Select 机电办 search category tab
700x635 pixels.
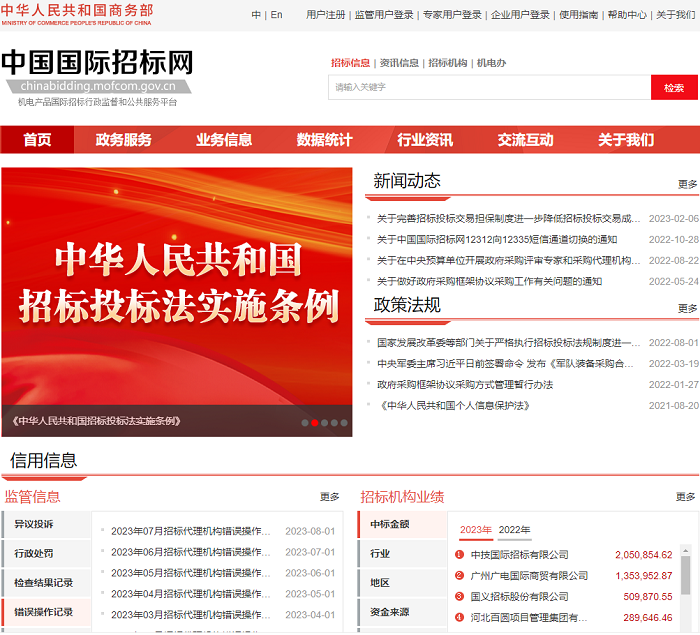(x=492, y=63)
